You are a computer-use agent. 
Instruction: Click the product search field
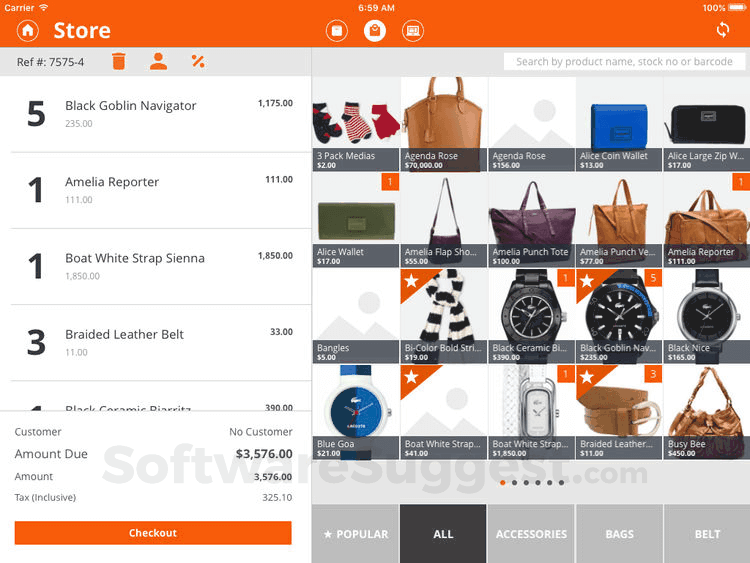(x=624, y=62)
